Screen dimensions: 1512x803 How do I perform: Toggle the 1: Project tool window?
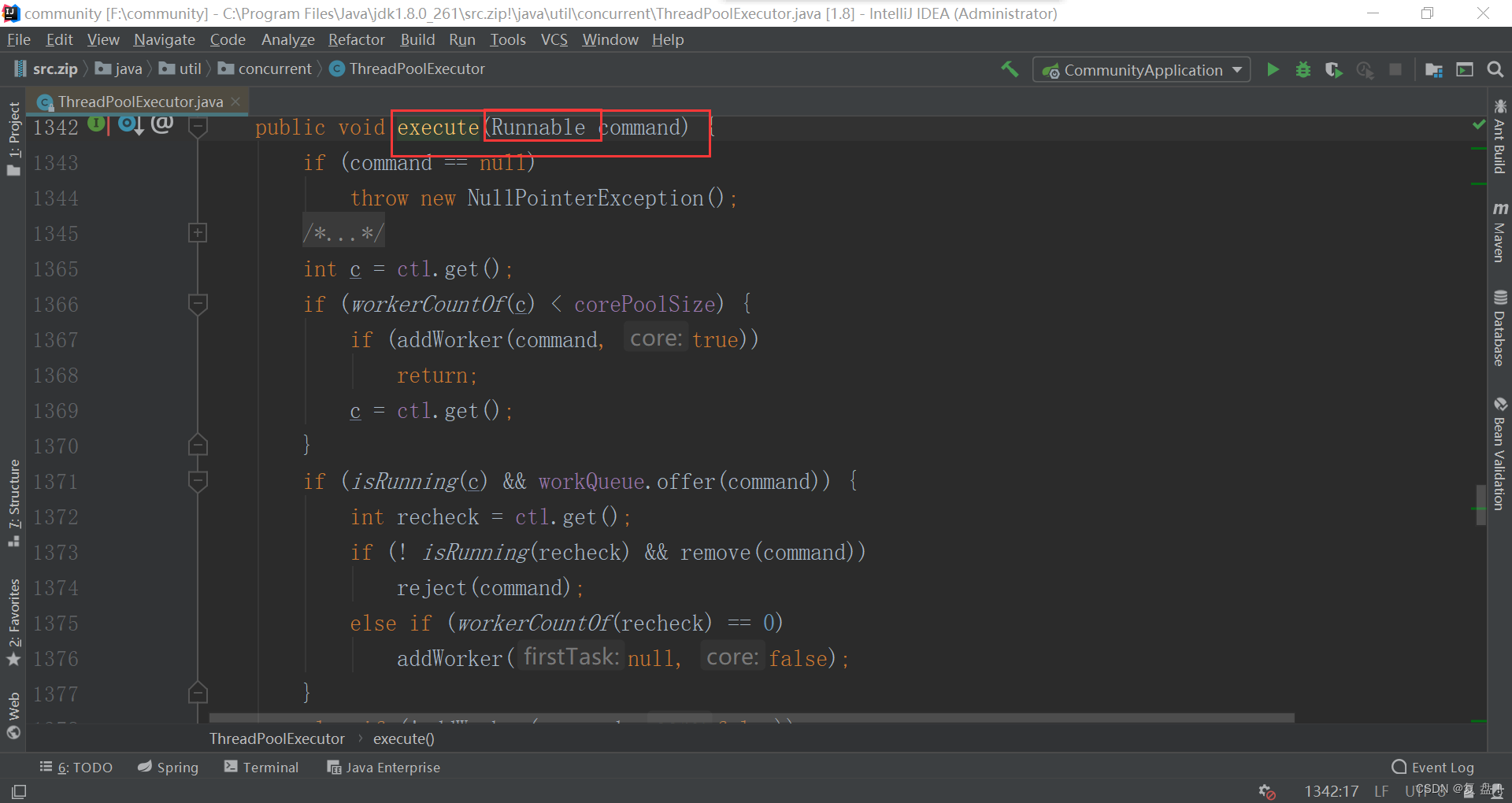[14, 139]
